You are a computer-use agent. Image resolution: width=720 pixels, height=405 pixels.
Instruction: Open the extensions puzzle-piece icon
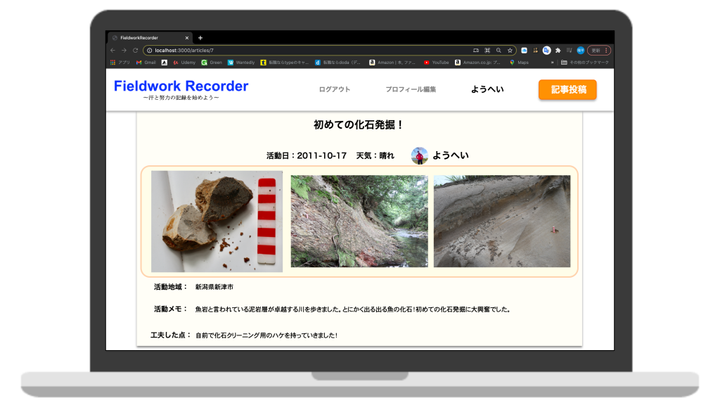click(x=558, y=51)
